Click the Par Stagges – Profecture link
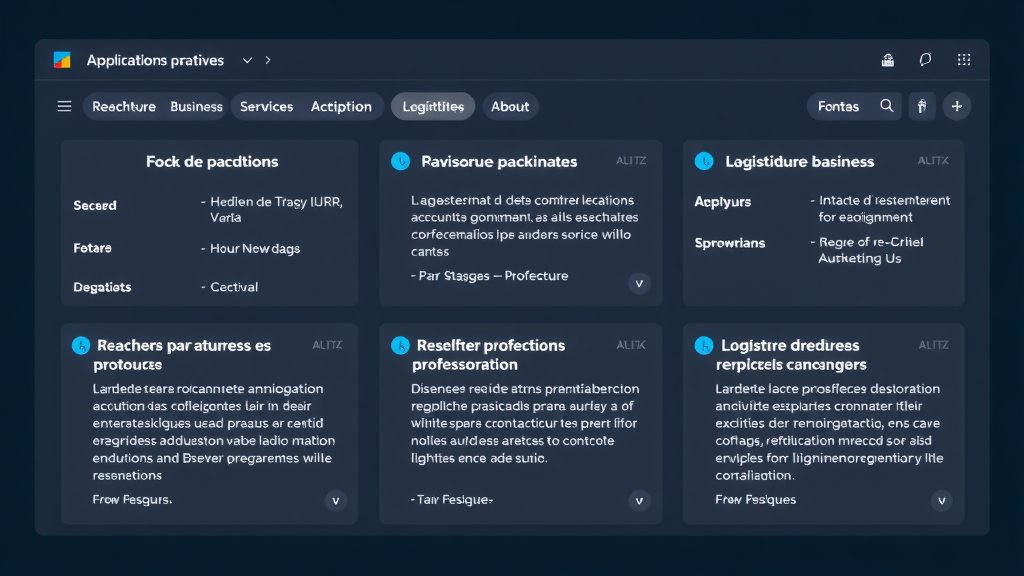The height and width of the screenshot is (576, 1024). click(x=489, y=276)
